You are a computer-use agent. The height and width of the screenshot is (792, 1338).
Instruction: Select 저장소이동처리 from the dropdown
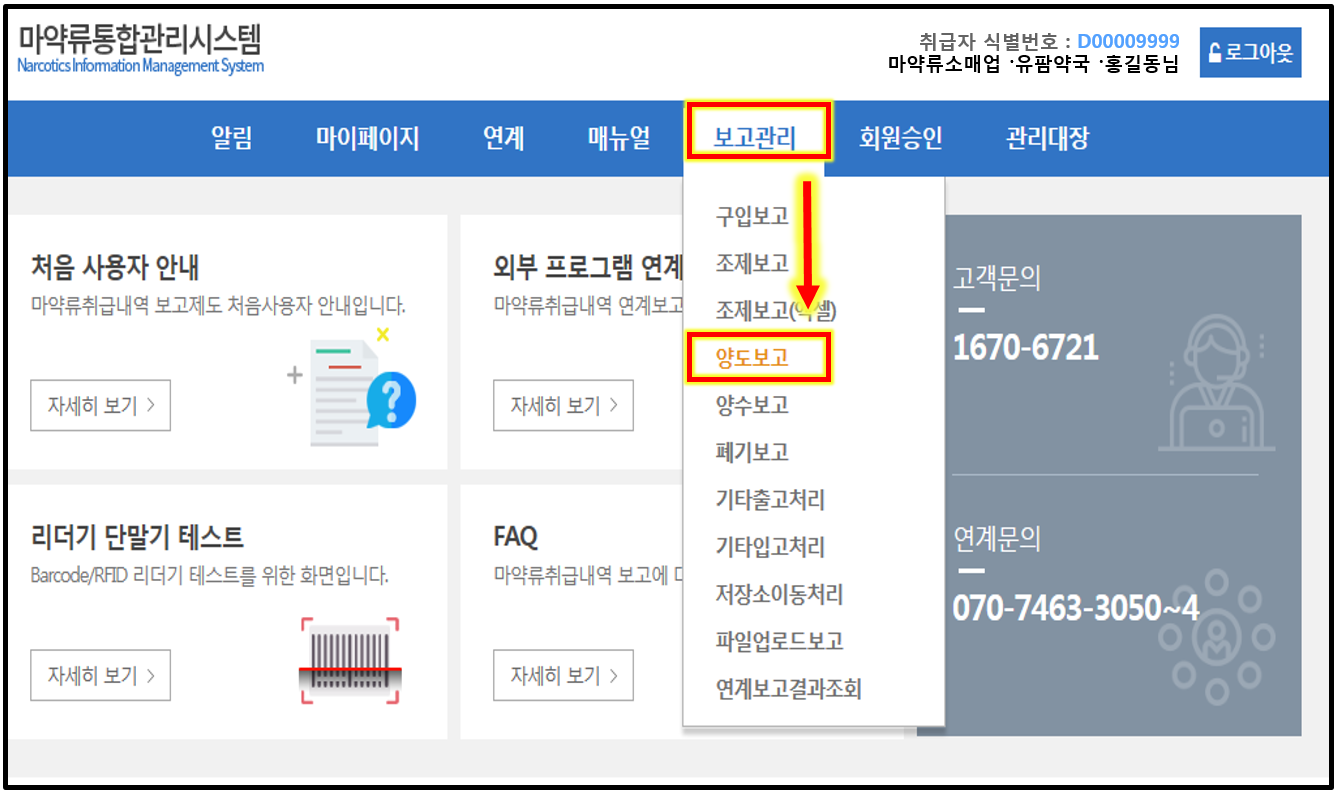(x=779, y=595)
